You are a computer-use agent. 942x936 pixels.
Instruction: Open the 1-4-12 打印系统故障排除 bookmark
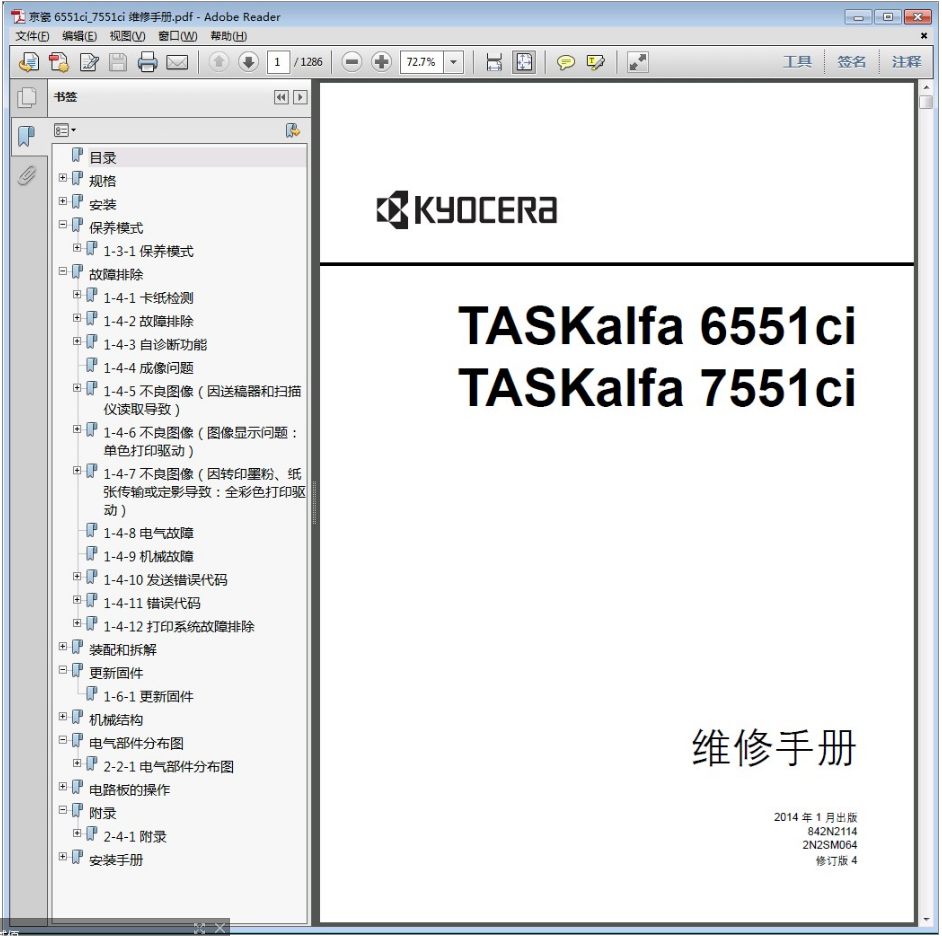pyautogui.click(x=179, y=627)
